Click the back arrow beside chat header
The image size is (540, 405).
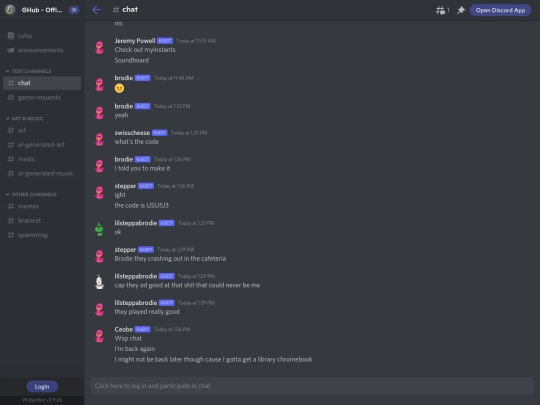coord(96,10)
